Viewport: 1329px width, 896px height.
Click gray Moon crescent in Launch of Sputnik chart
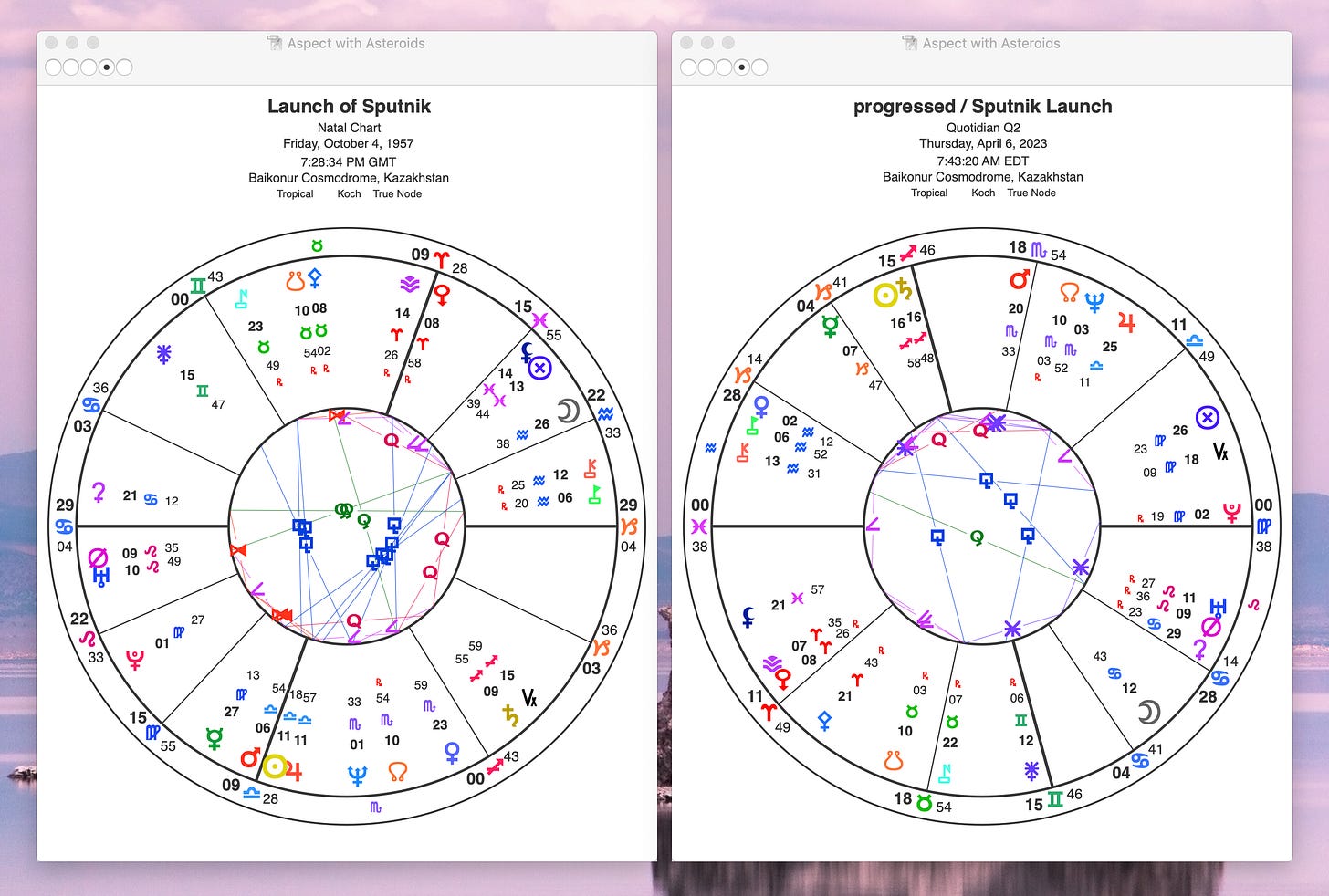pyautogui.click(x=568, y=412)
